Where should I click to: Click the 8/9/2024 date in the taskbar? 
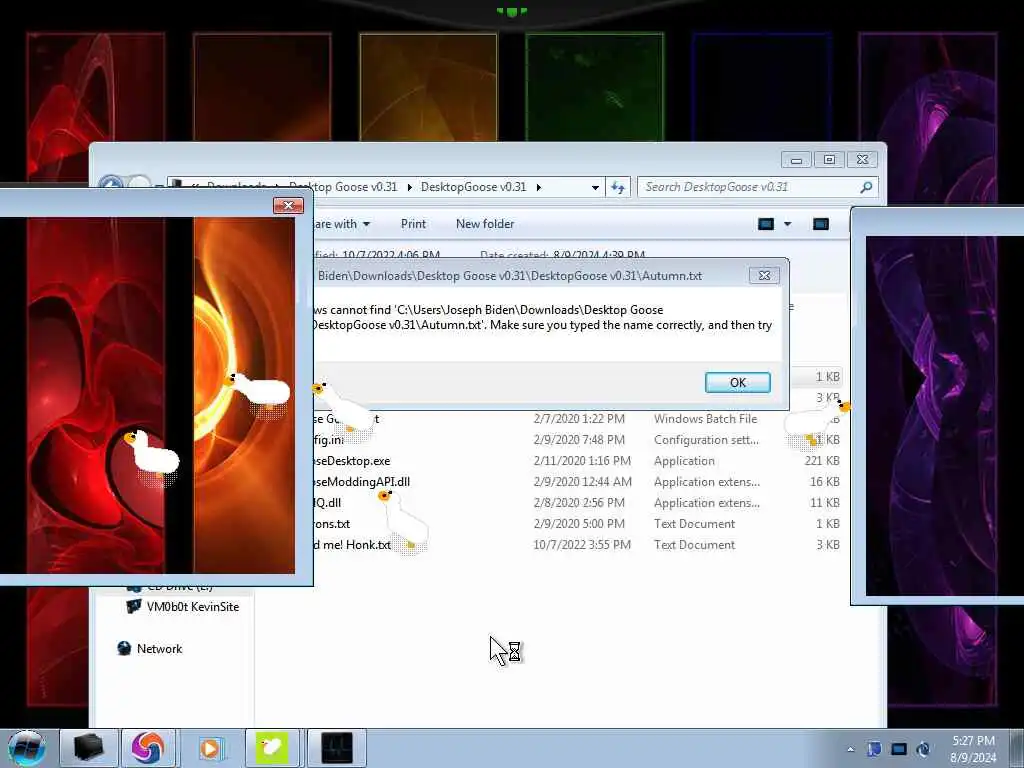click(973, 758)
